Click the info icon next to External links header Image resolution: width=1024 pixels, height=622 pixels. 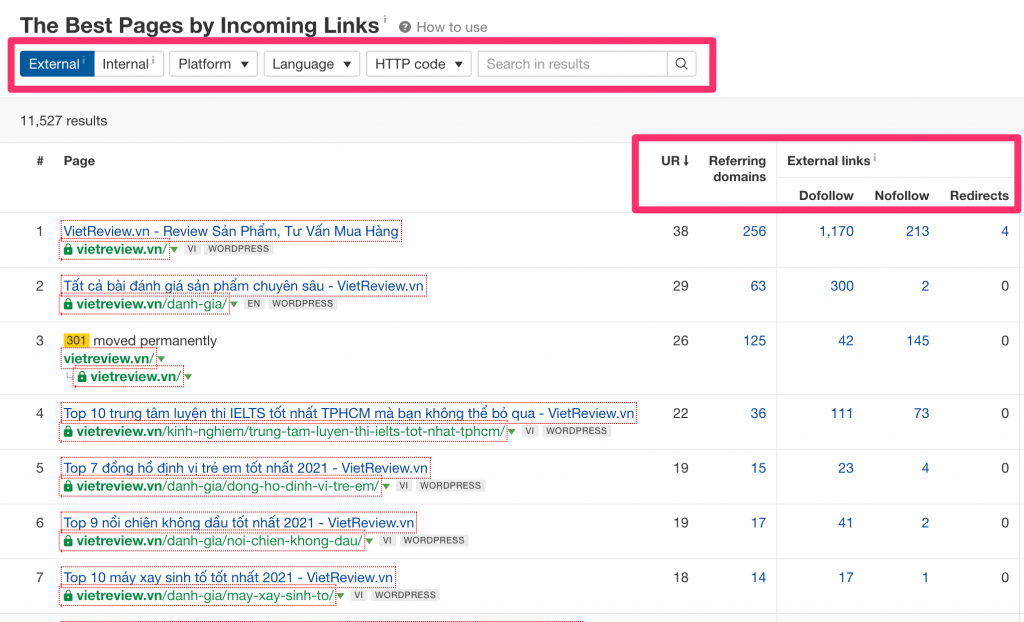pos(874,157)
